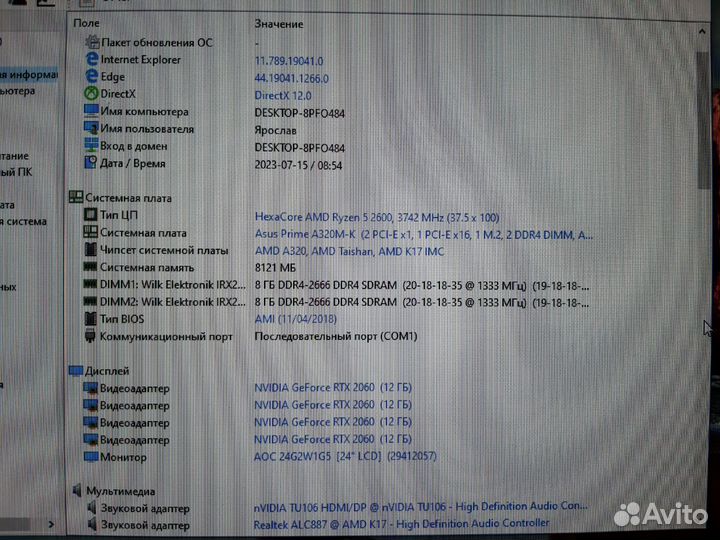Select the Вход в домен row label
This screenshot has width=720, height=540.
tap(134, 146)
